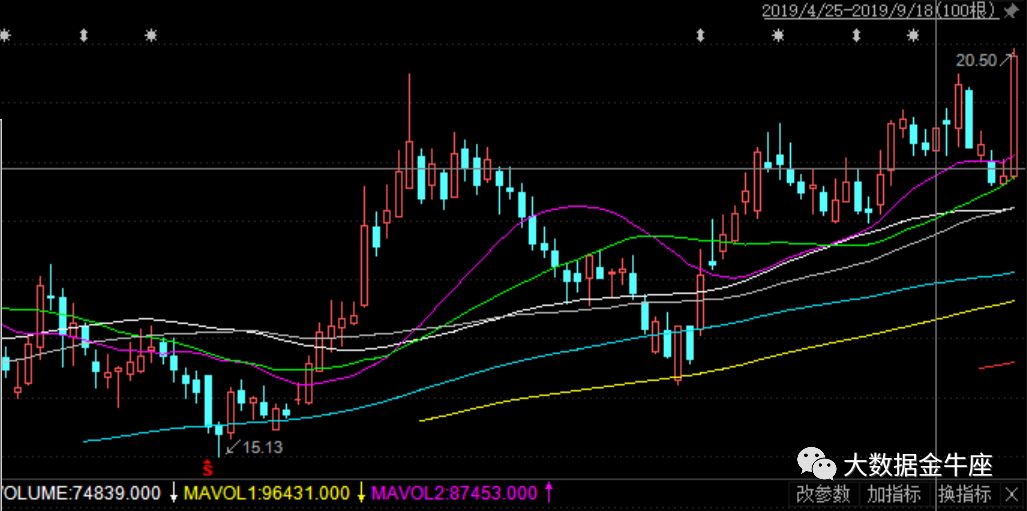
Task: Close the volume indicator panel with X
Action: click(x=1011, y=493)
